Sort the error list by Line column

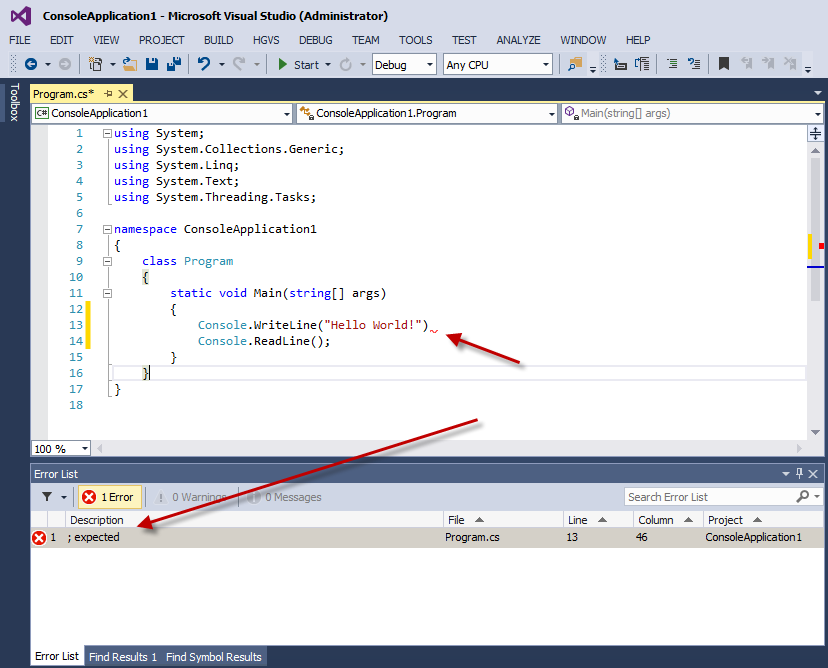pos(599,520)
